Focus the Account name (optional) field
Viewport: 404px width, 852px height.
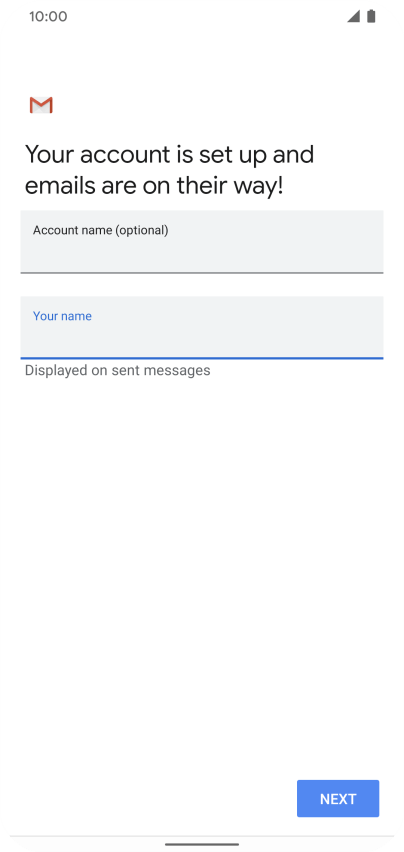click(202, 242)
